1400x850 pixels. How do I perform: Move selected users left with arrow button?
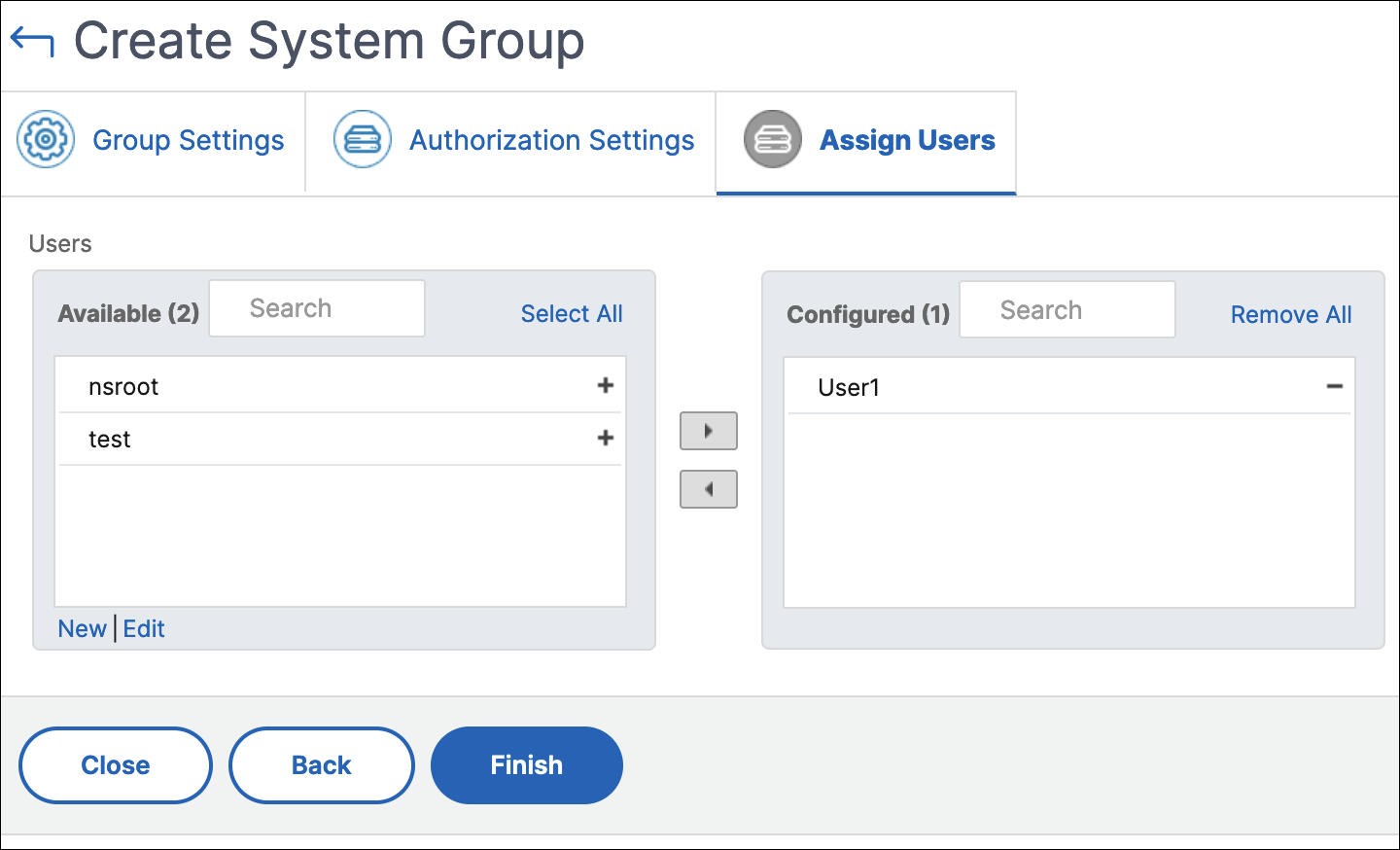[709, 489]
